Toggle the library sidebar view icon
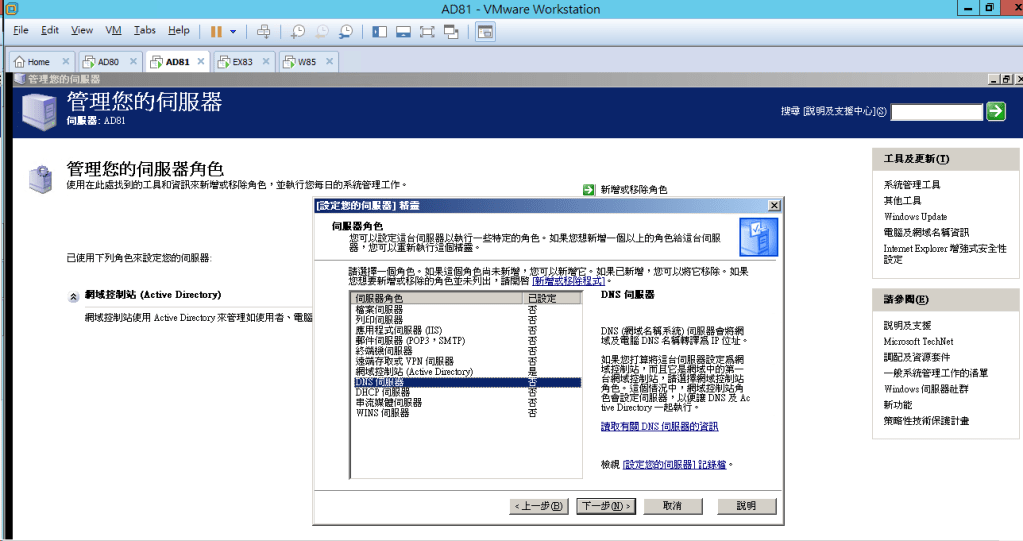This screenshot has height=541, width=1023. (380, 31)
